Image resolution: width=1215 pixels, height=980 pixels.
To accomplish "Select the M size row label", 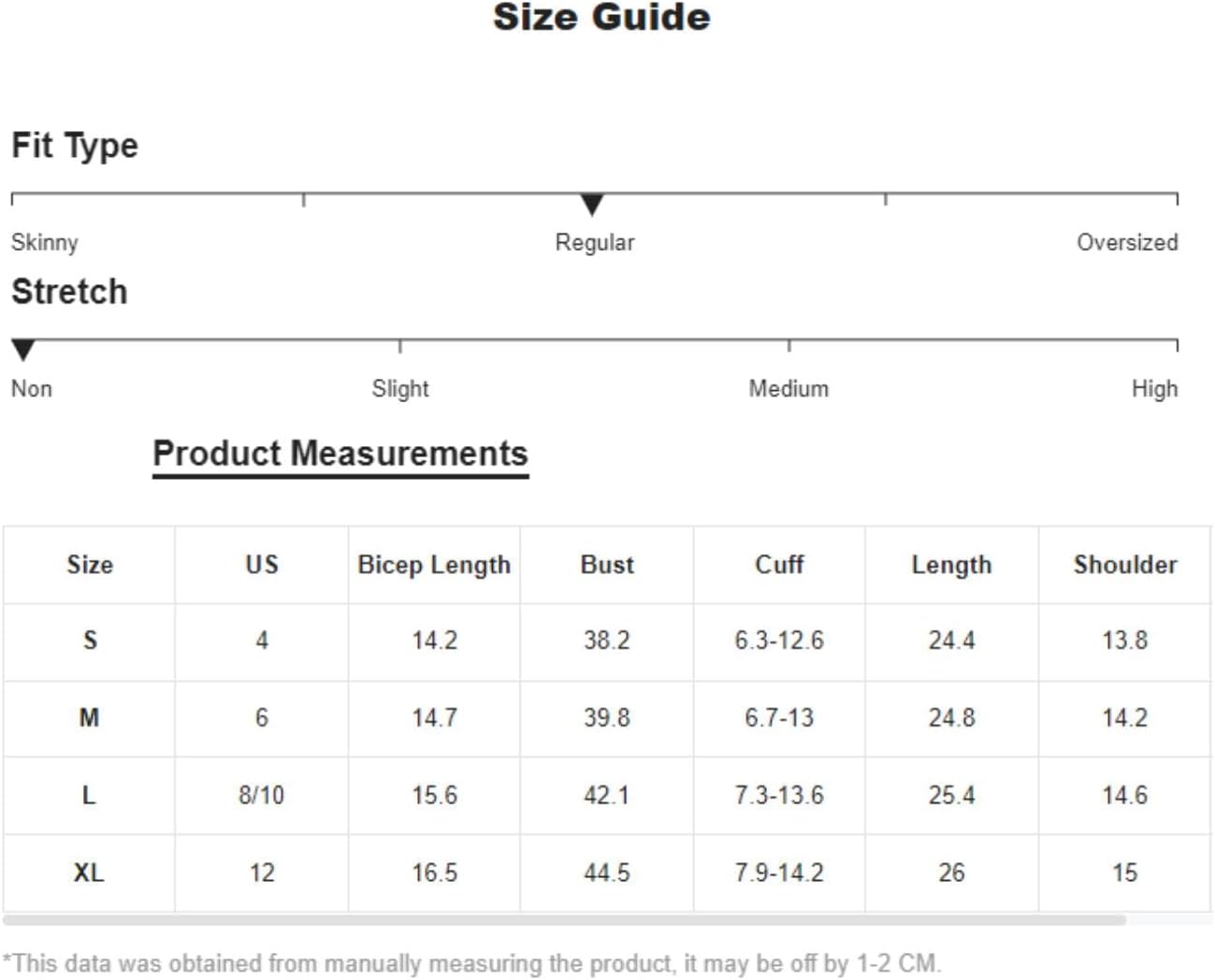I will click(89, 718).
